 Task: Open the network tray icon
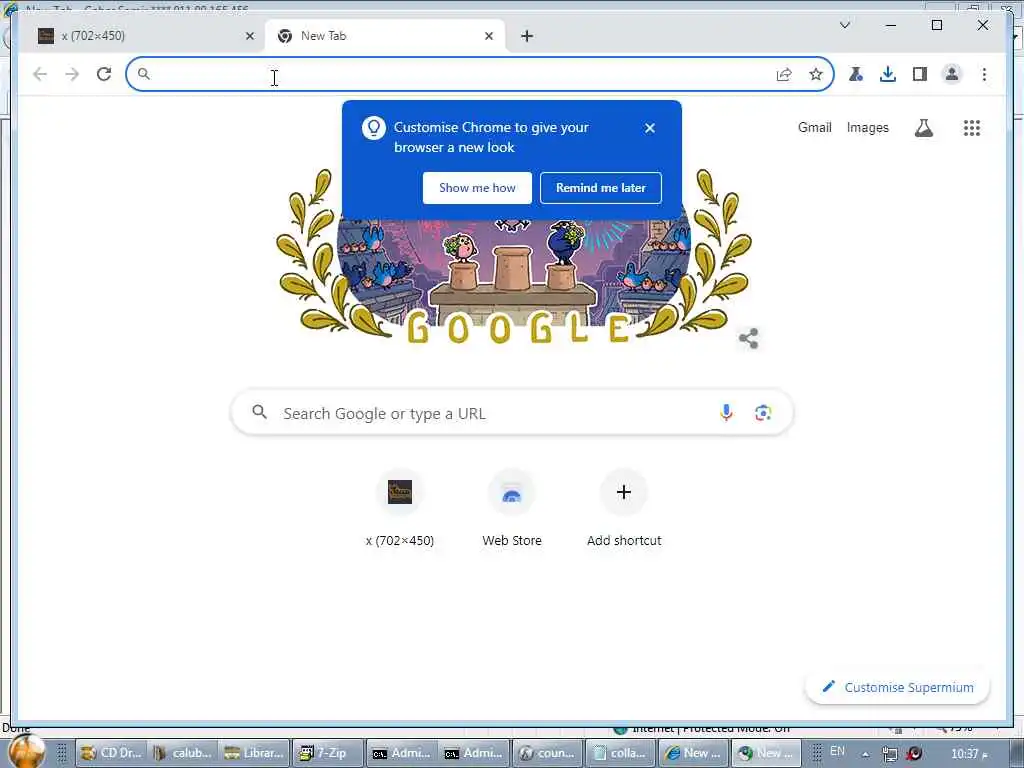(x=889, y=754)
